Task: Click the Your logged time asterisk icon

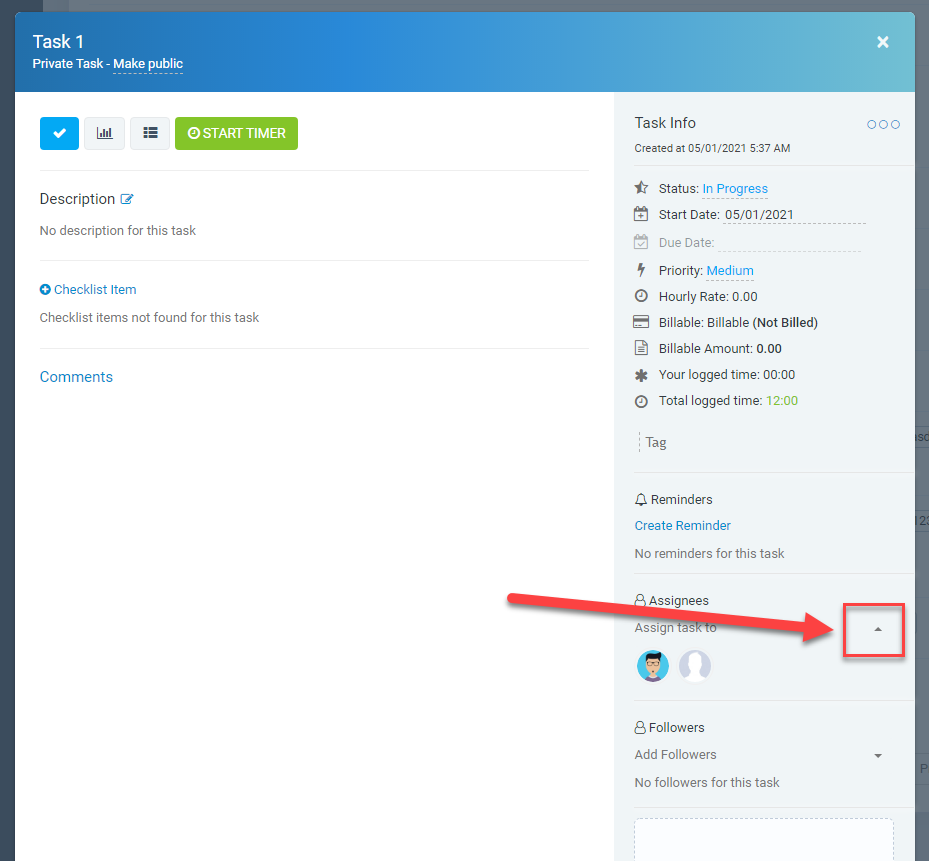Action: point(641,375)
